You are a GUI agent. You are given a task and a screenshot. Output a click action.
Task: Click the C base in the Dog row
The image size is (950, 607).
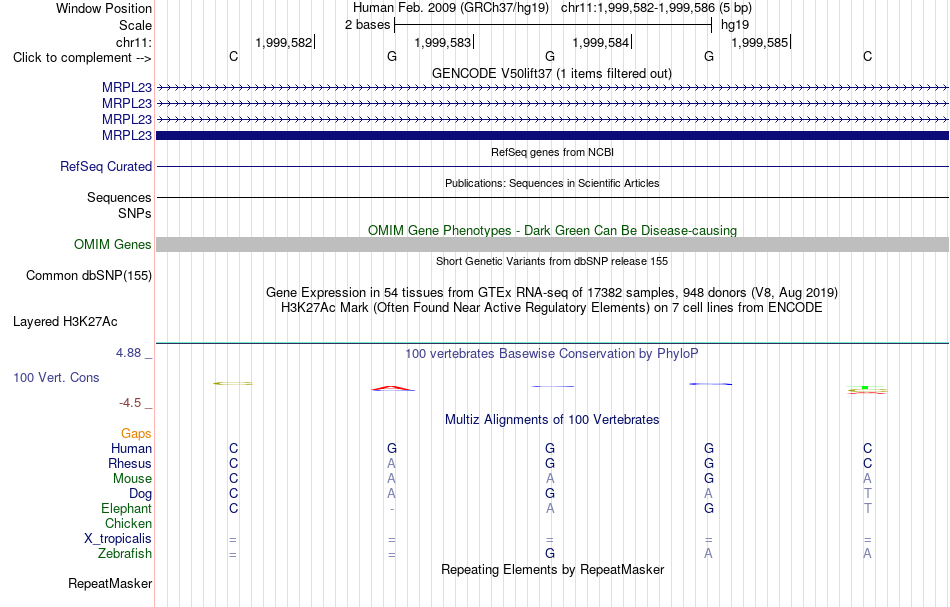233,494
